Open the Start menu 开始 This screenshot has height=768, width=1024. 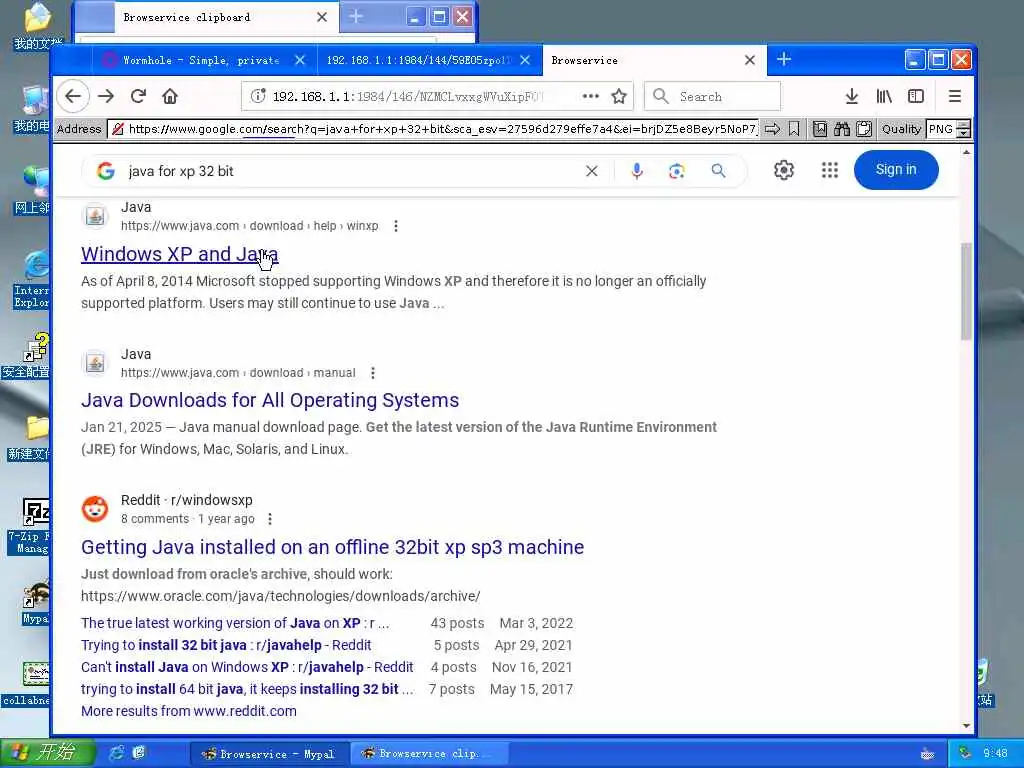coord(47,753)
